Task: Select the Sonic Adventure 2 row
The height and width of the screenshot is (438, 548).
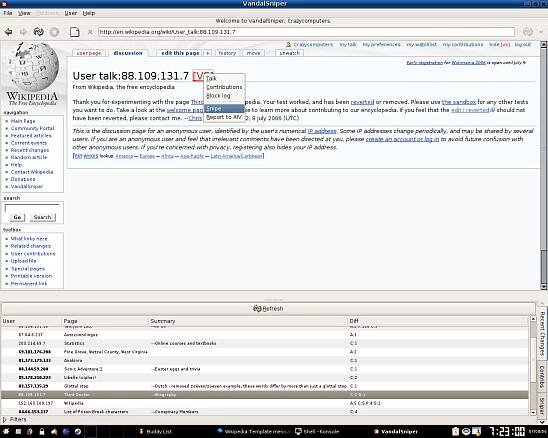Action: pyautogui.click(x=265, y=369)
